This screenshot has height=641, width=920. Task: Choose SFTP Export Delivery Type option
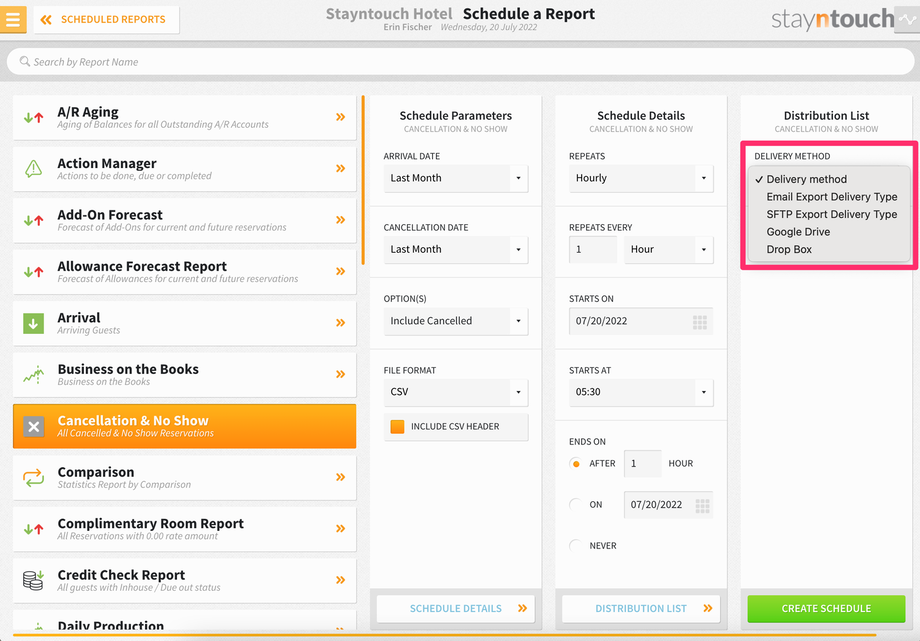829,215
